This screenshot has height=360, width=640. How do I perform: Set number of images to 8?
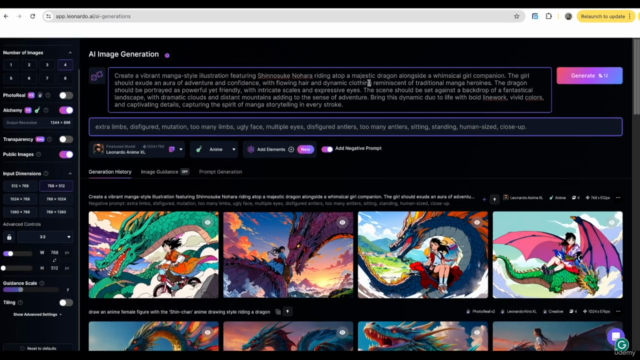65,78
